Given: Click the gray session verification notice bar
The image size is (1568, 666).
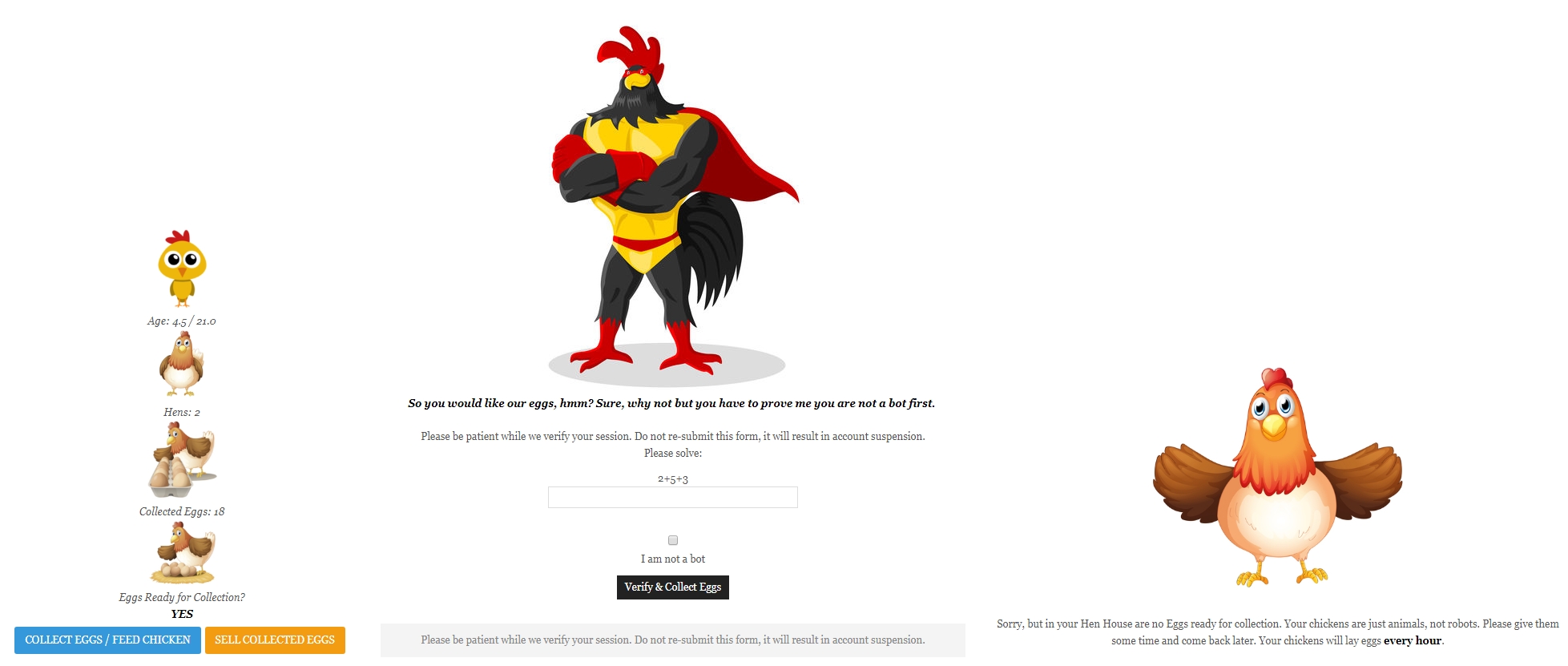Looking at the screenshot, I should point(673,640).
